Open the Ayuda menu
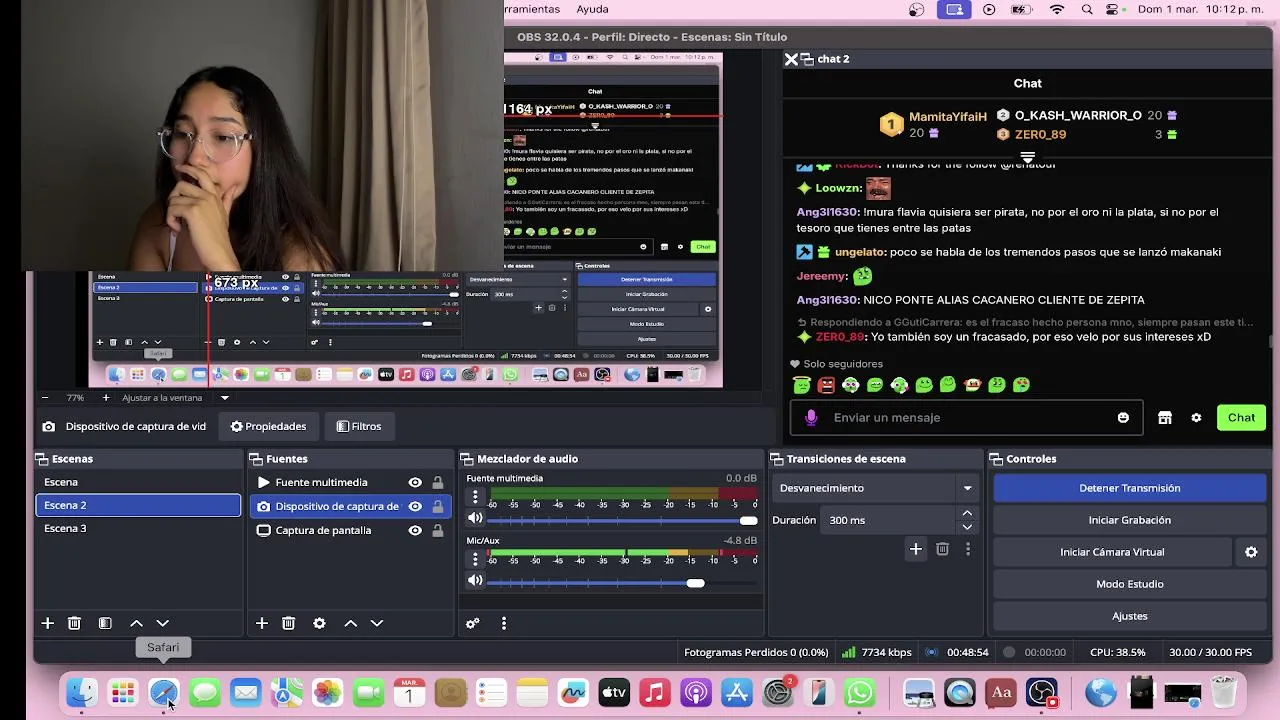This screenshot has width=1280, height=720. click(x=592, y=9)
